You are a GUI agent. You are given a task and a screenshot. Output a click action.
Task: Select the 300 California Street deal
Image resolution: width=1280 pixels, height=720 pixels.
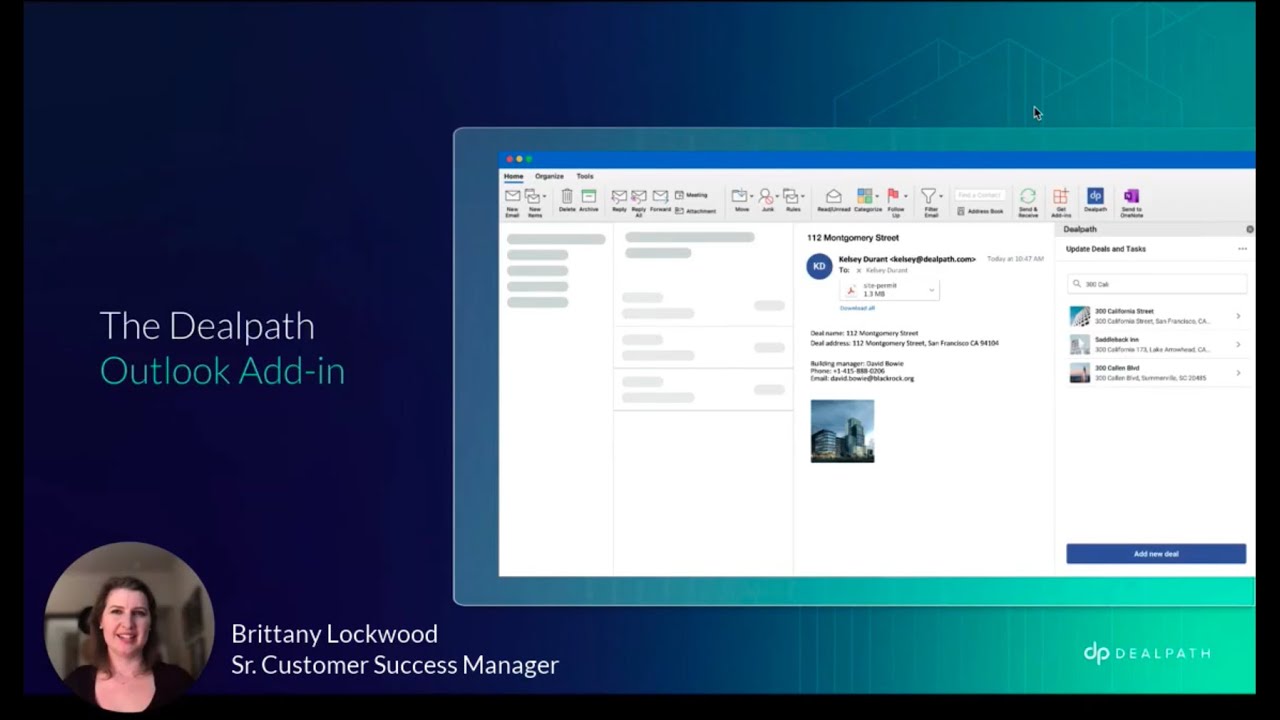1156,316
